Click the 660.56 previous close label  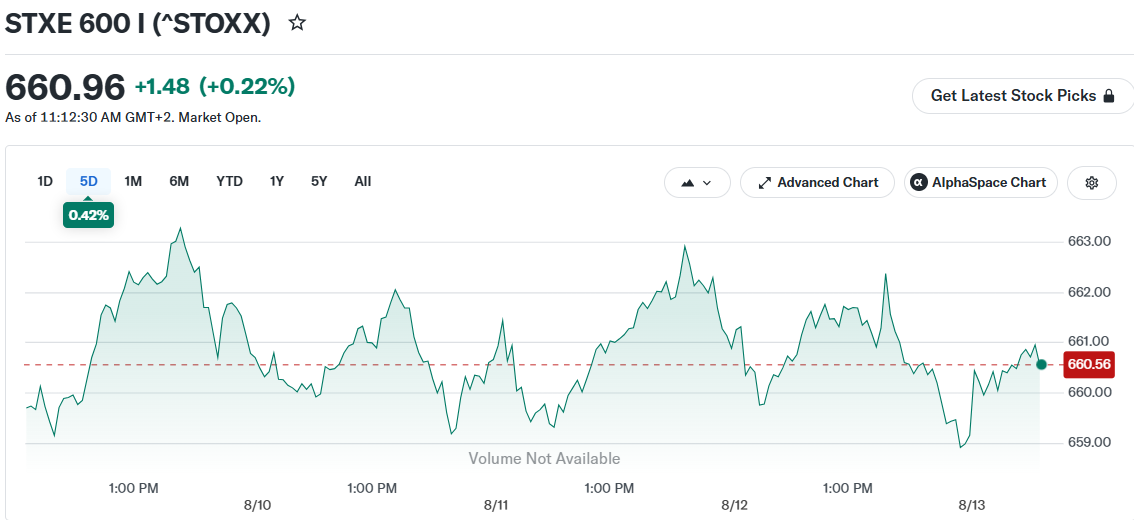pyautogui.click(x=1089, y=365)
